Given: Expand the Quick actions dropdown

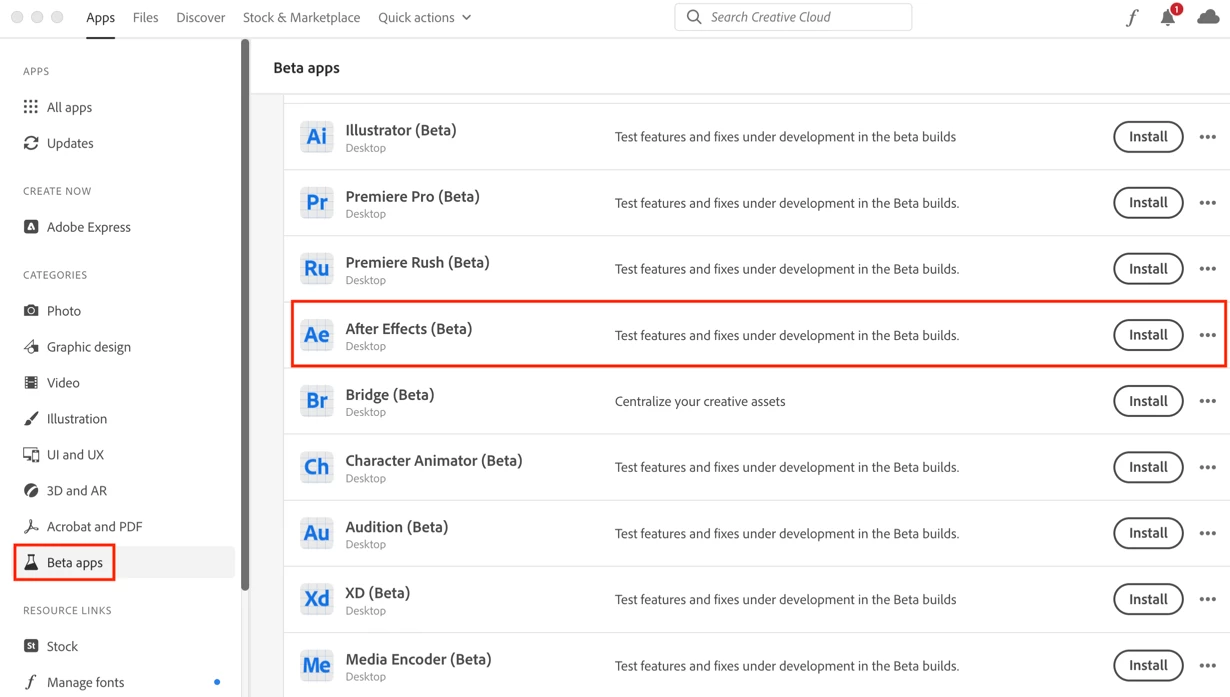Looking at the screenshot, I should (425, 17).
